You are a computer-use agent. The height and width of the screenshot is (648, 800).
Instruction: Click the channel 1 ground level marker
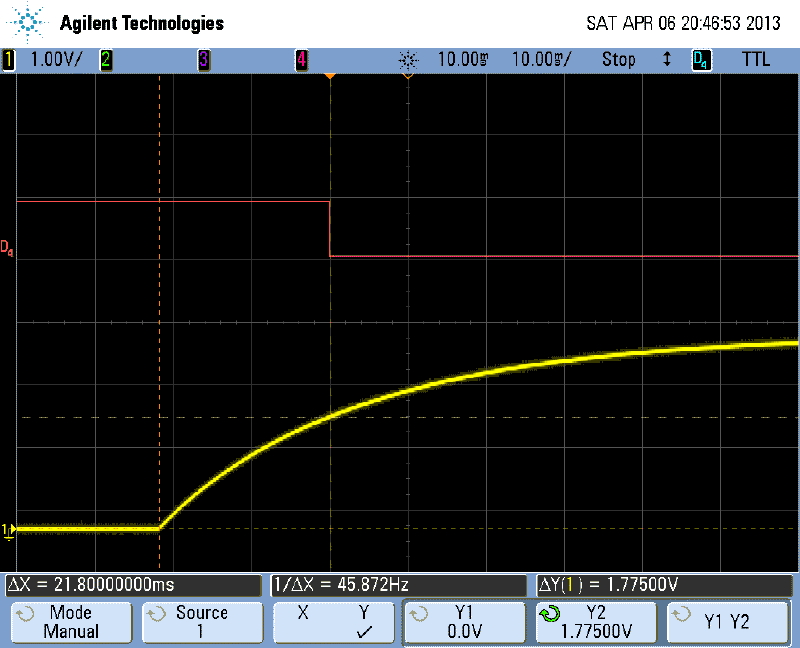[8, 531]
